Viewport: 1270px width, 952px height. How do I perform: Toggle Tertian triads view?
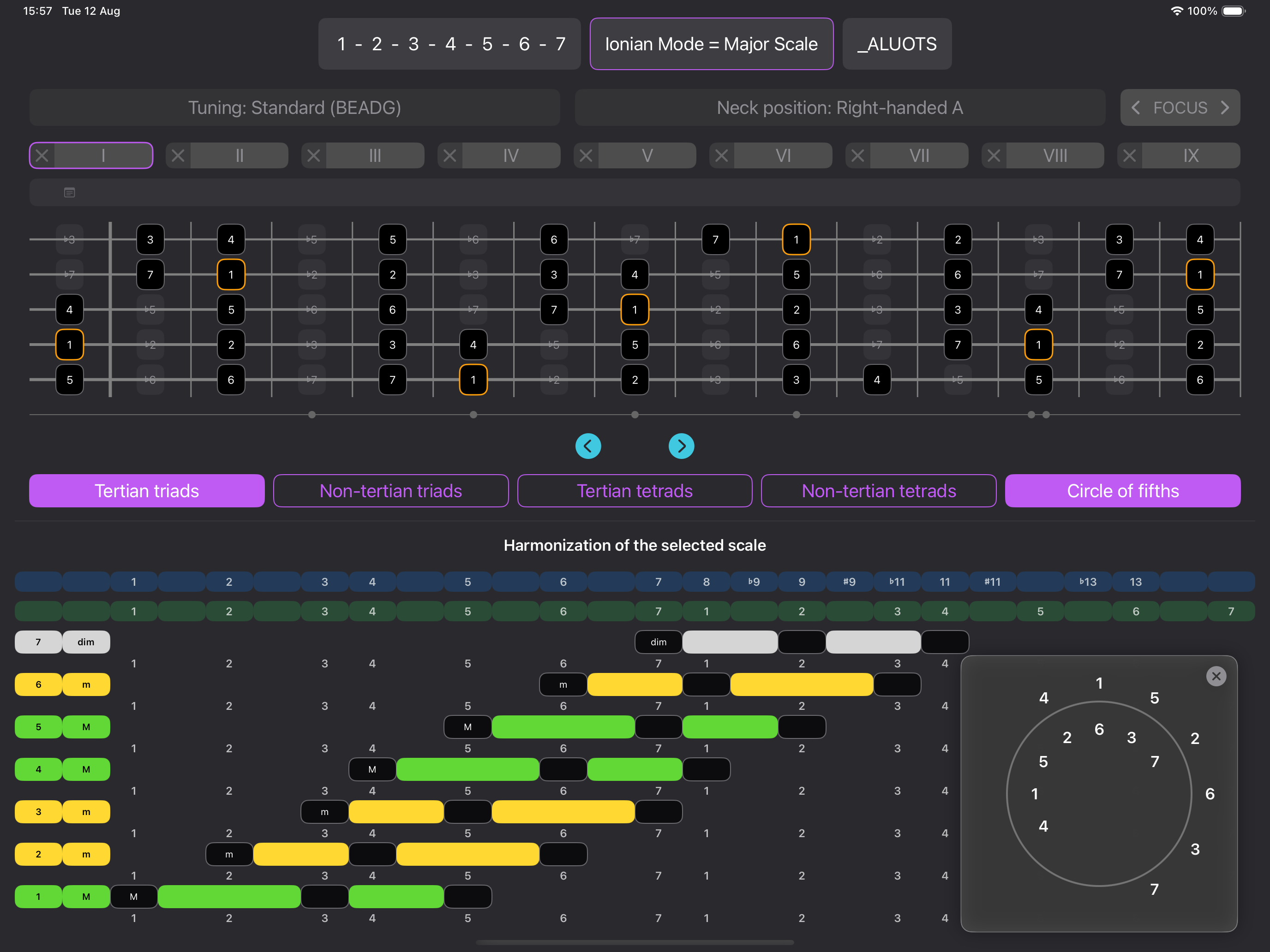147,491
